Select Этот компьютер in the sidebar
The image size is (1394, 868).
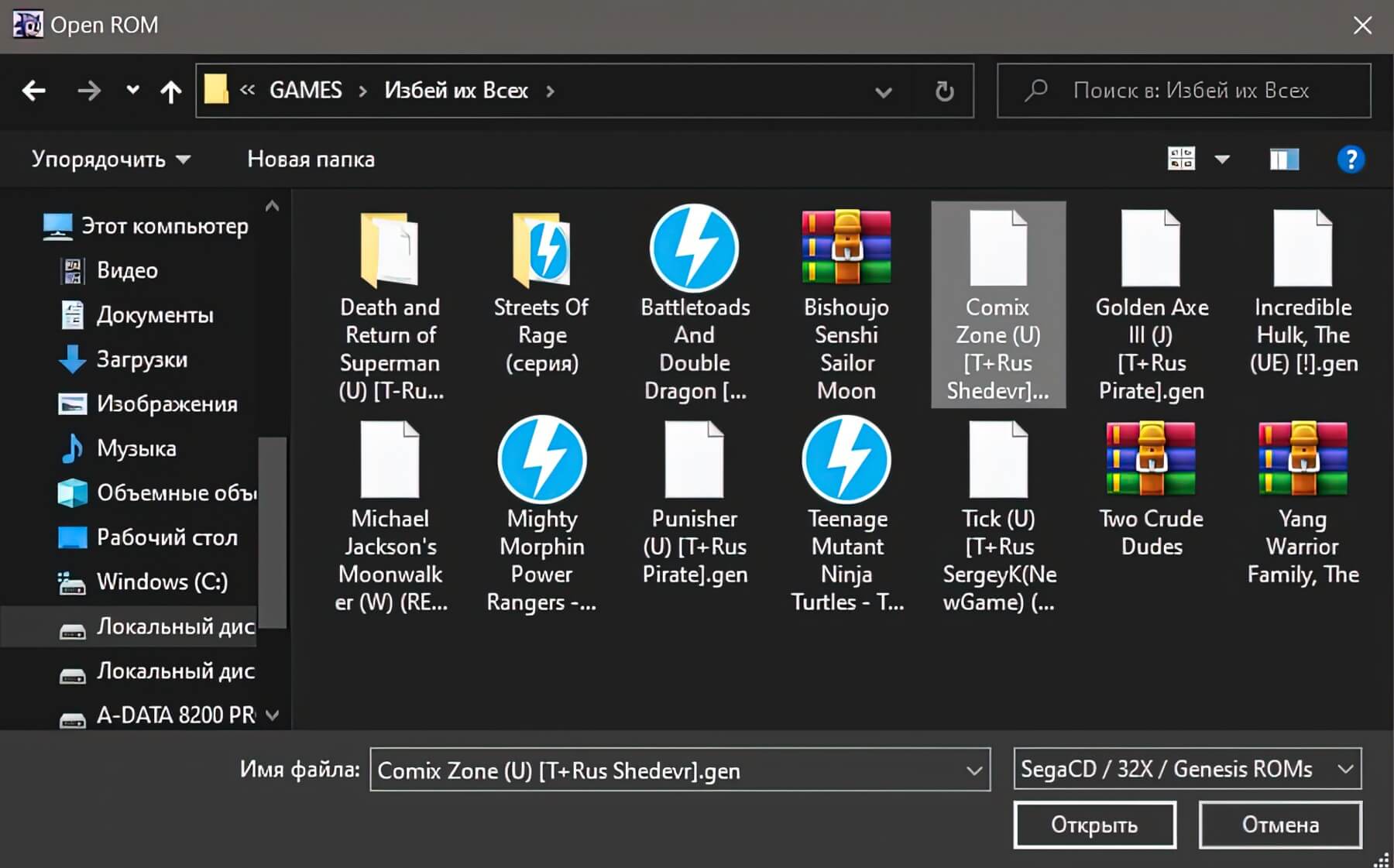146,226
